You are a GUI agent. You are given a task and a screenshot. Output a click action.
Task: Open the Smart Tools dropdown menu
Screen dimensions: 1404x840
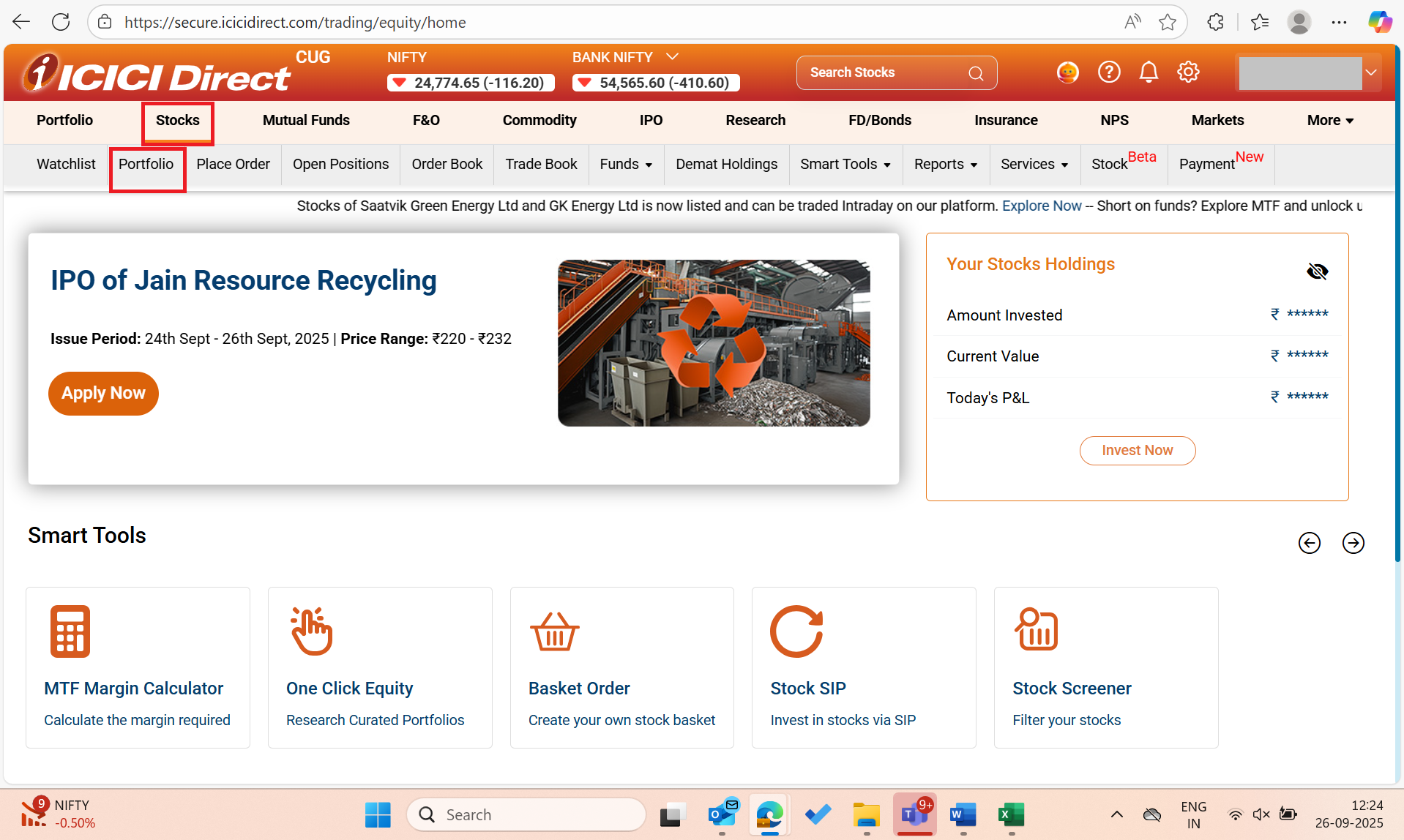tap(845, 165)
